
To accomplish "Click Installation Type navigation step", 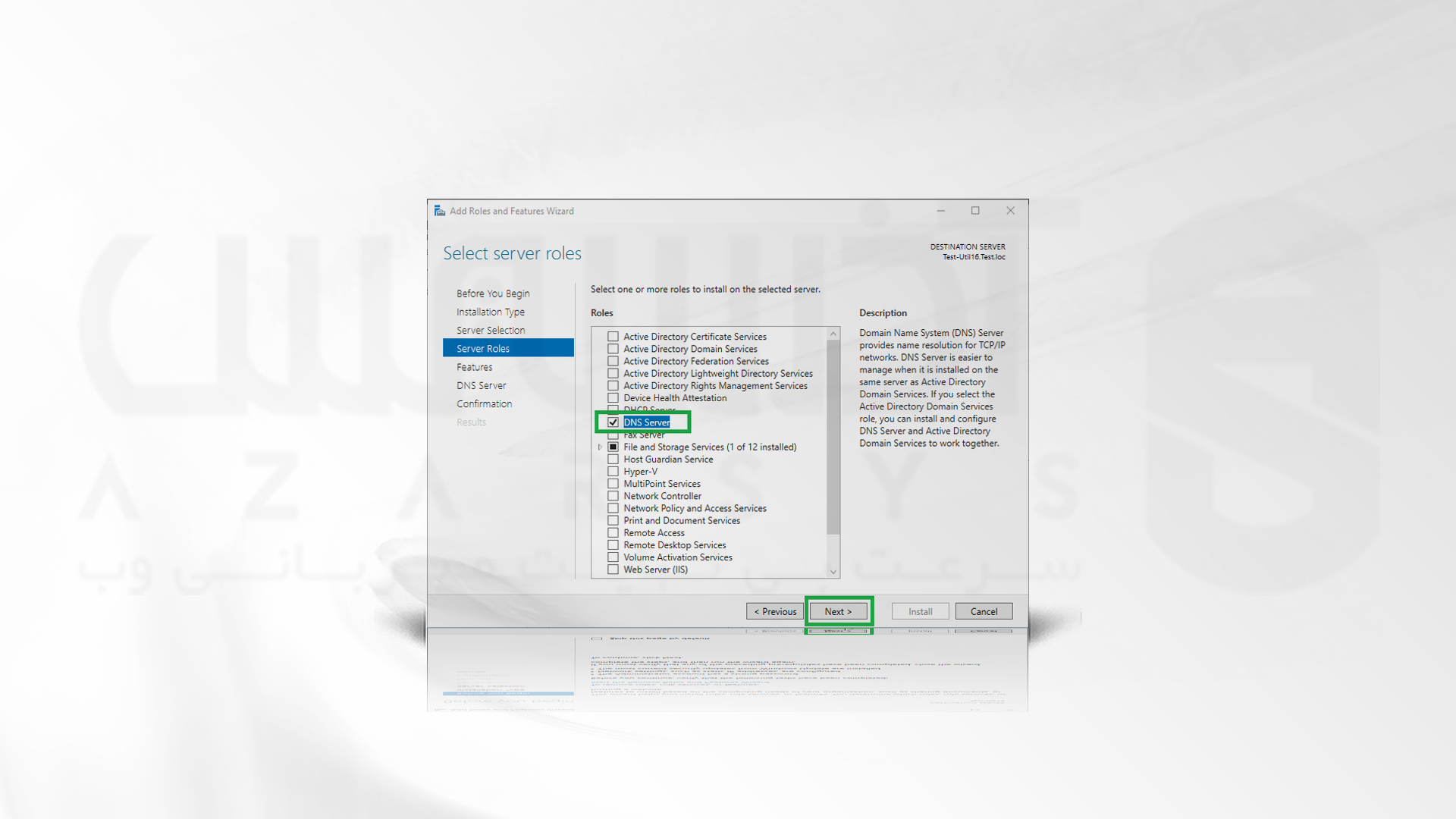I will [491, 312].
